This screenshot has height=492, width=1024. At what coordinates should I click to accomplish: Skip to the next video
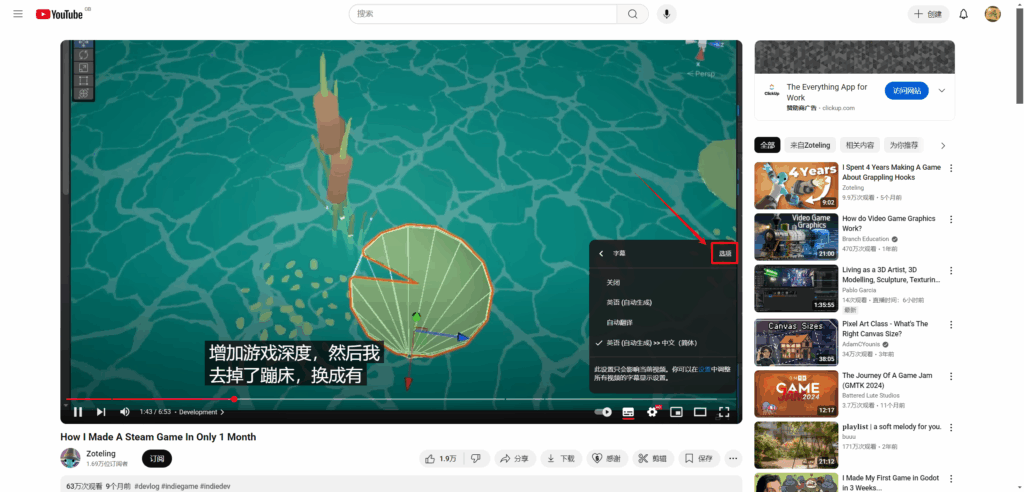(x=101, y=412)
